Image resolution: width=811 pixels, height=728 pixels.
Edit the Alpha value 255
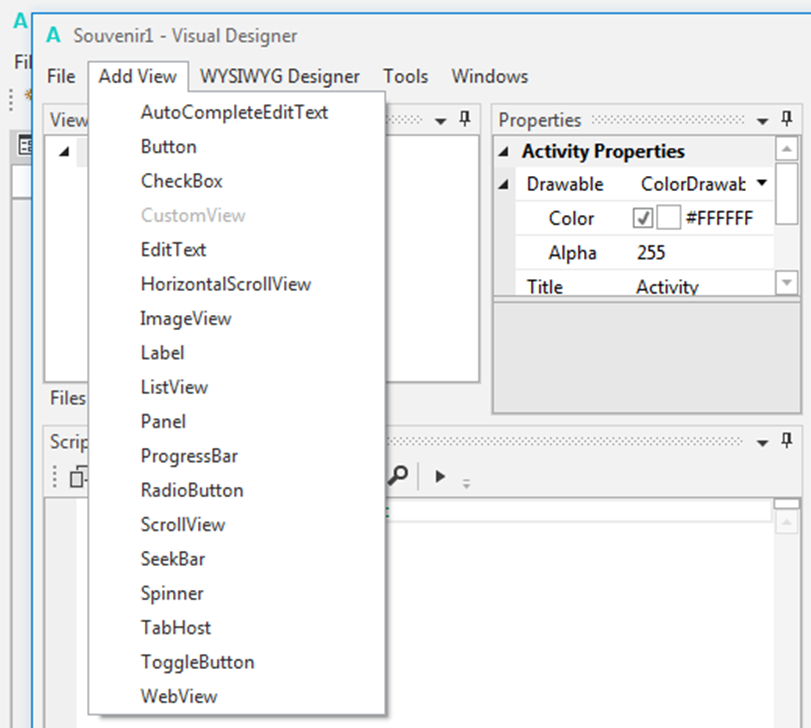point(651,253)
